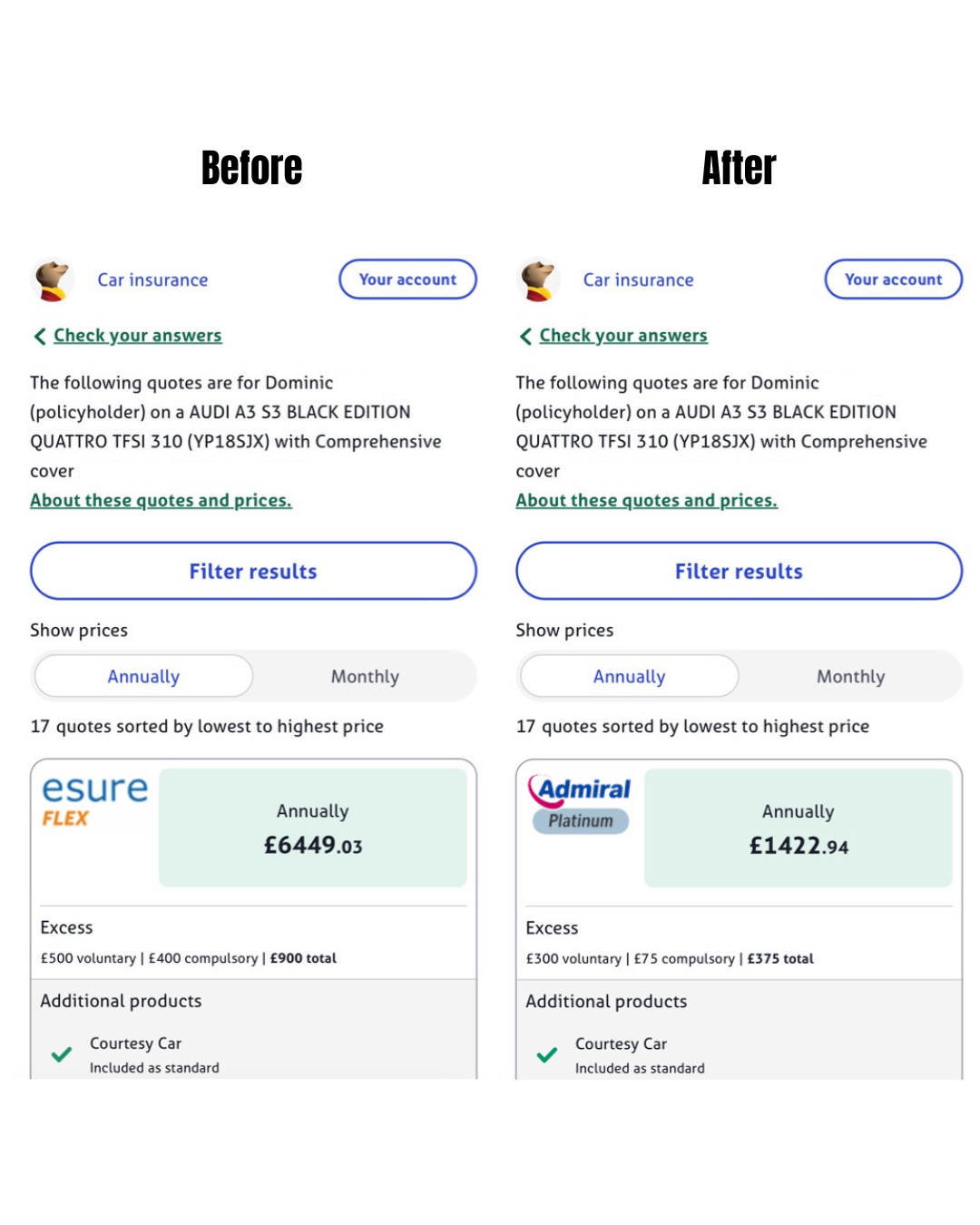The image size is (980, 1225).
Task: Switch to Monthly prices in After panel
Action: pos(850,677)
